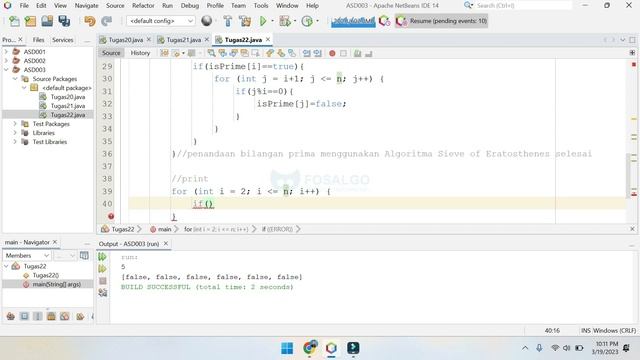The width and height of the screenshot is (640, 360).
Task: Toggle Show Inherited Members filter in Navigator
Action: [11, 316]
